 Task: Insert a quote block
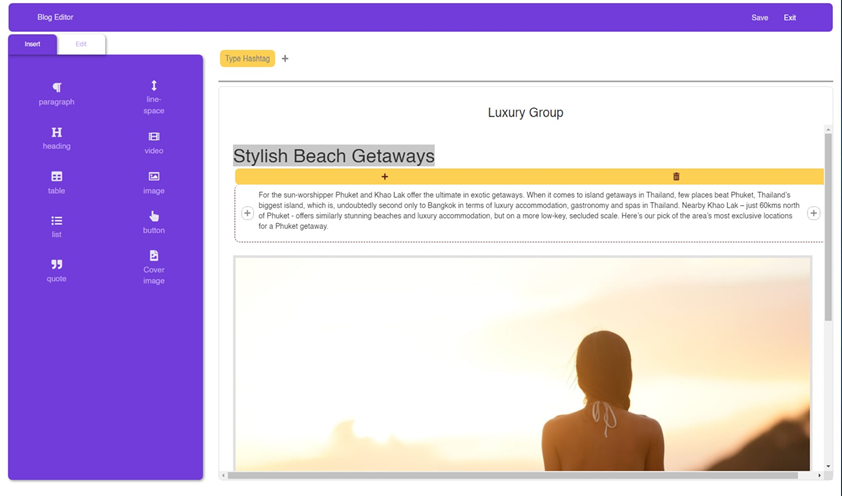(x=57, y=265)
